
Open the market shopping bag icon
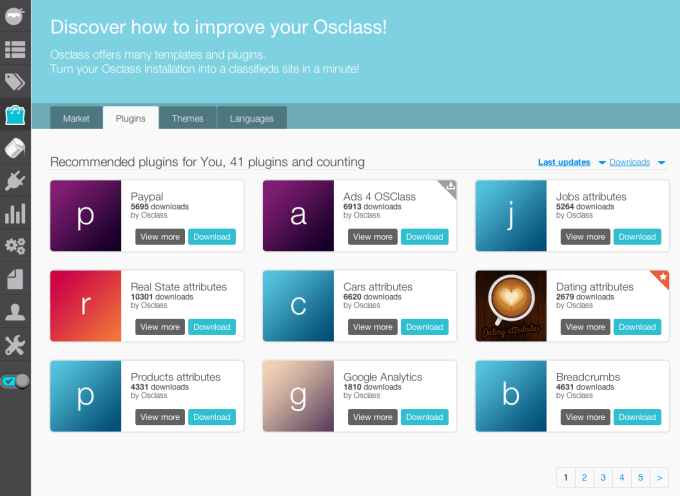pyautogui.click(x=15, y=114)
